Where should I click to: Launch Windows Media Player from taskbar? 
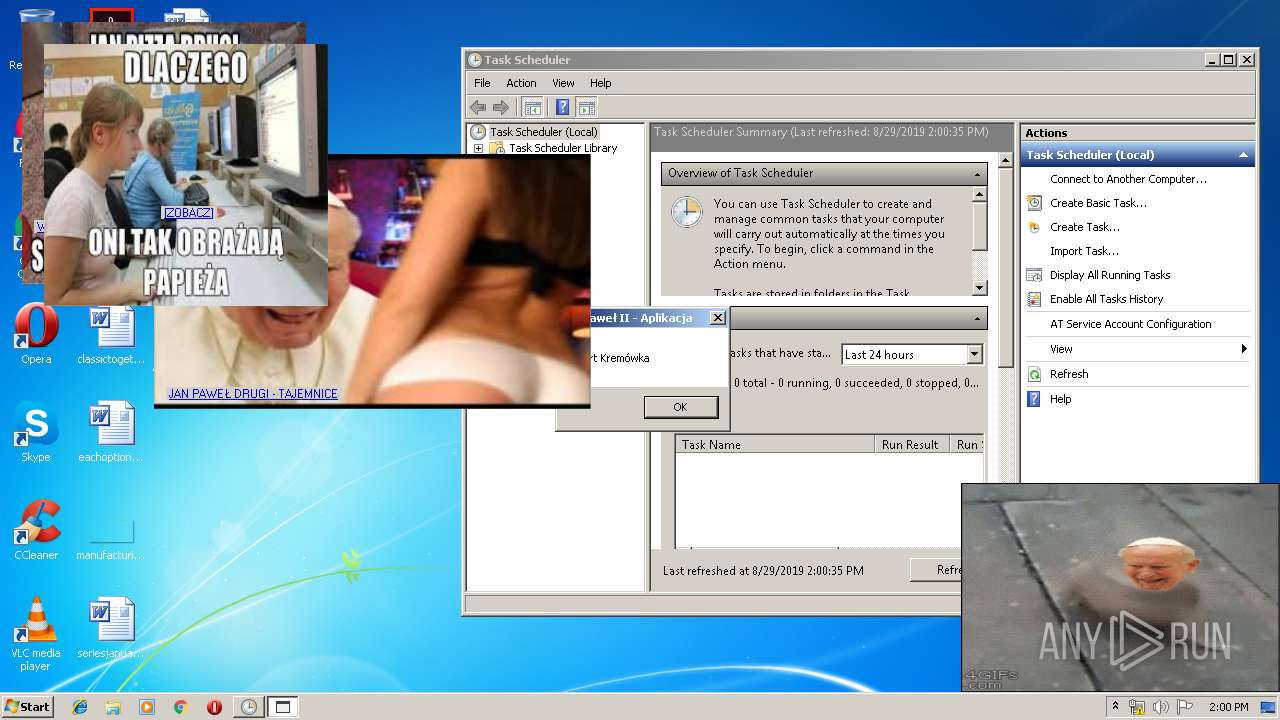147,707
